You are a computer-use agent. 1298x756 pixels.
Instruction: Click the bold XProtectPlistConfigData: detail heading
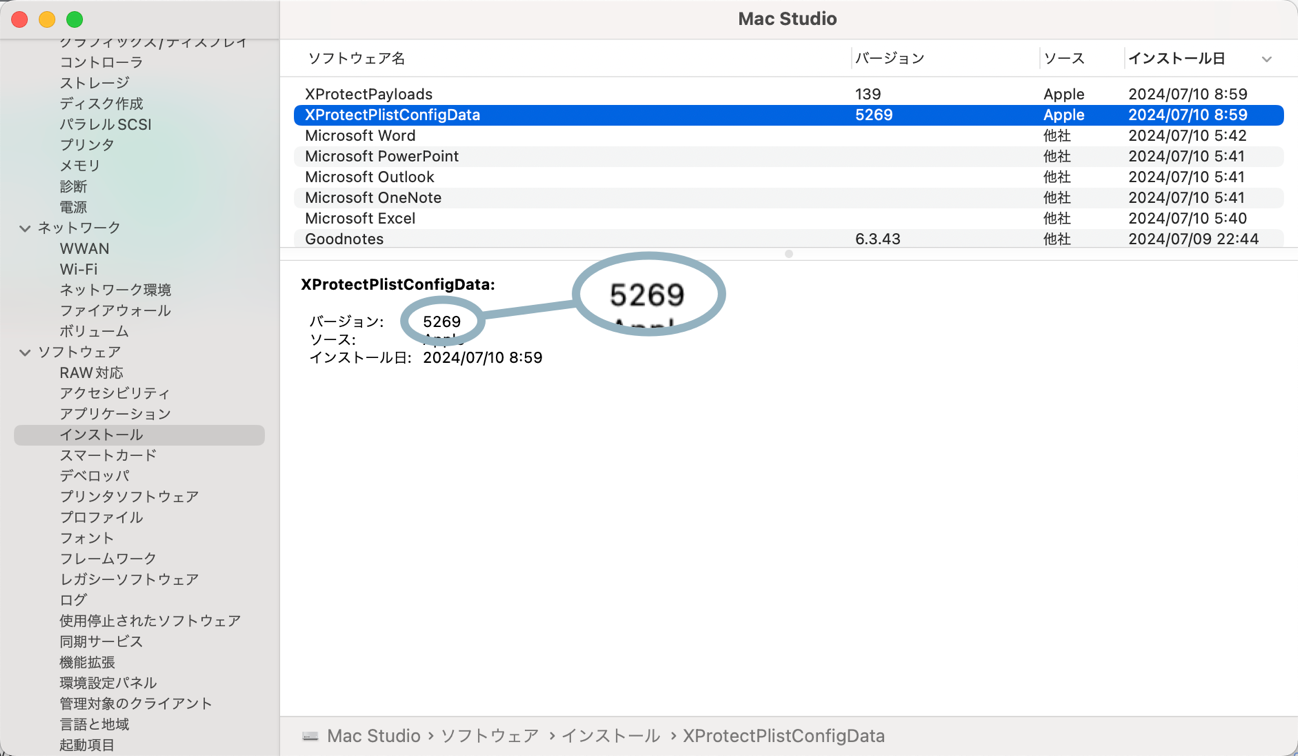point(398,285)
